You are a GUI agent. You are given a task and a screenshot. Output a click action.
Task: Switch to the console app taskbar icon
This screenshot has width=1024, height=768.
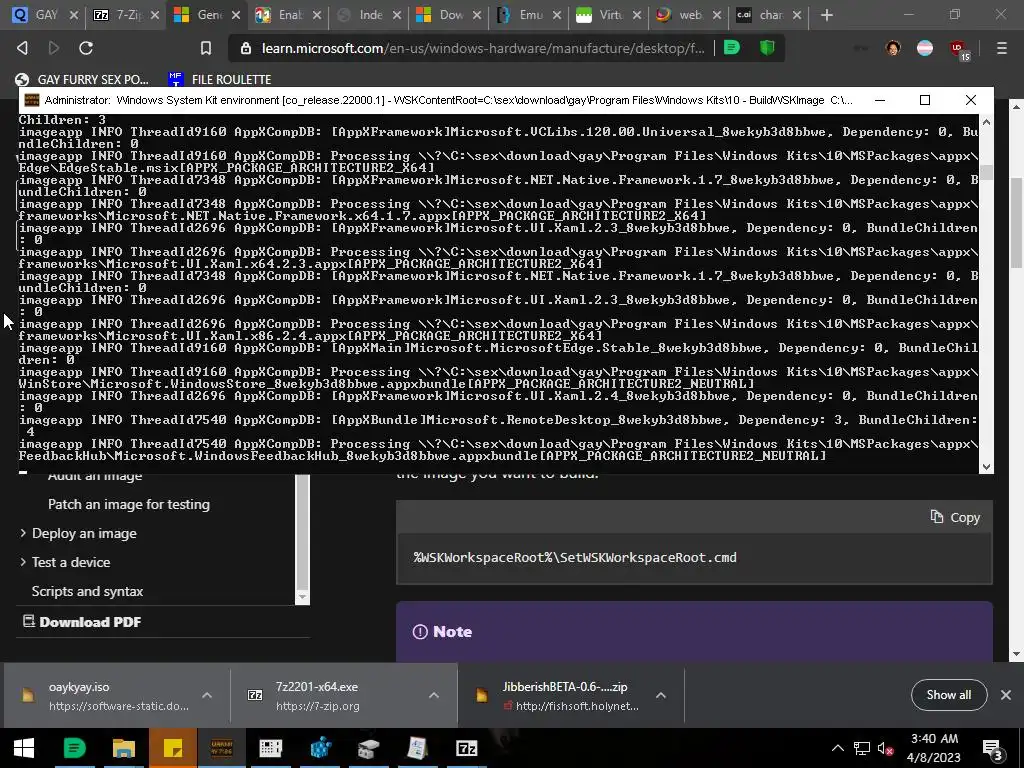click(221, 748)
